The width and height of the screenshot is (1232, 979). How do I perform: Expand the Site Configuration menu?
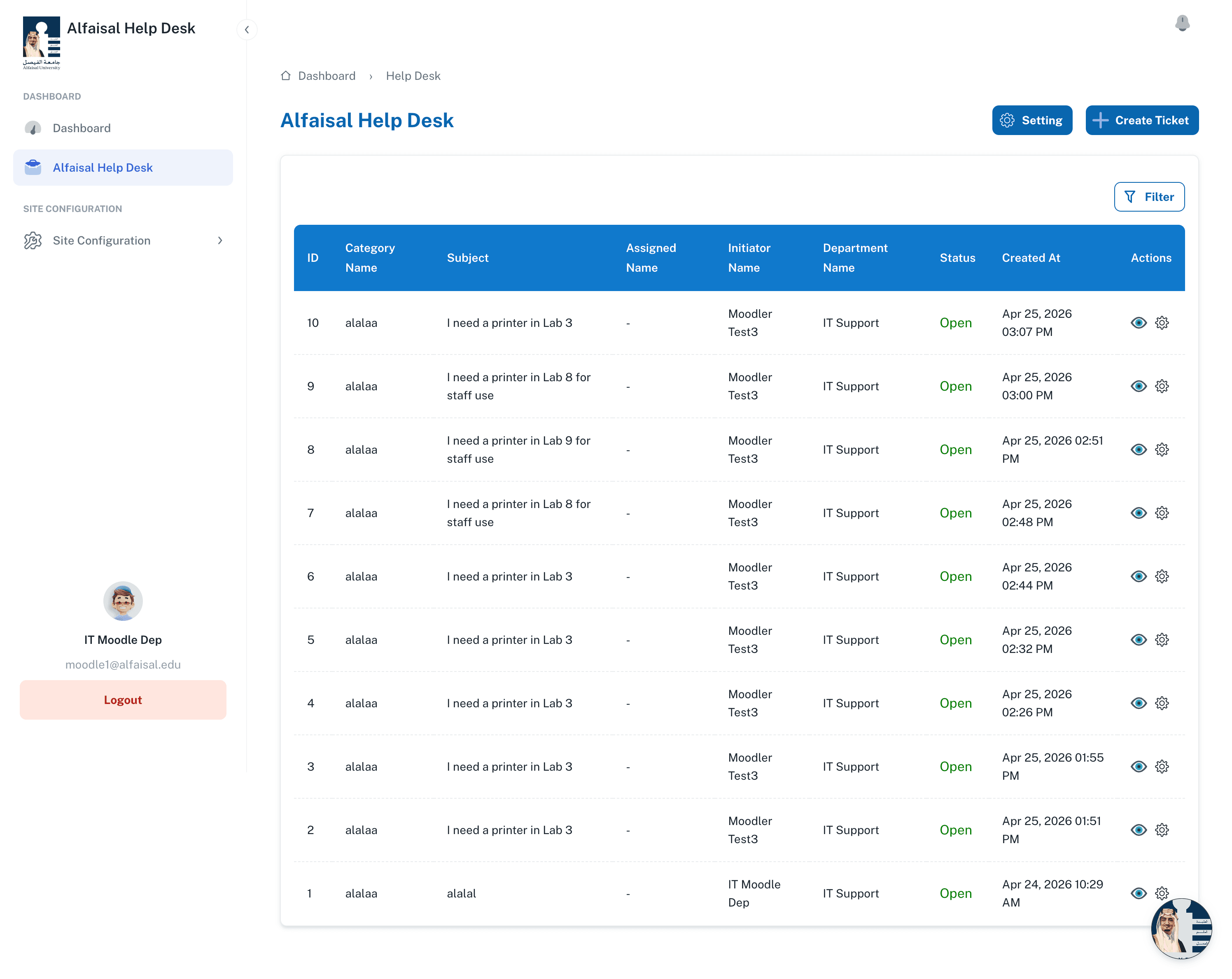click(x=123, y=240)
